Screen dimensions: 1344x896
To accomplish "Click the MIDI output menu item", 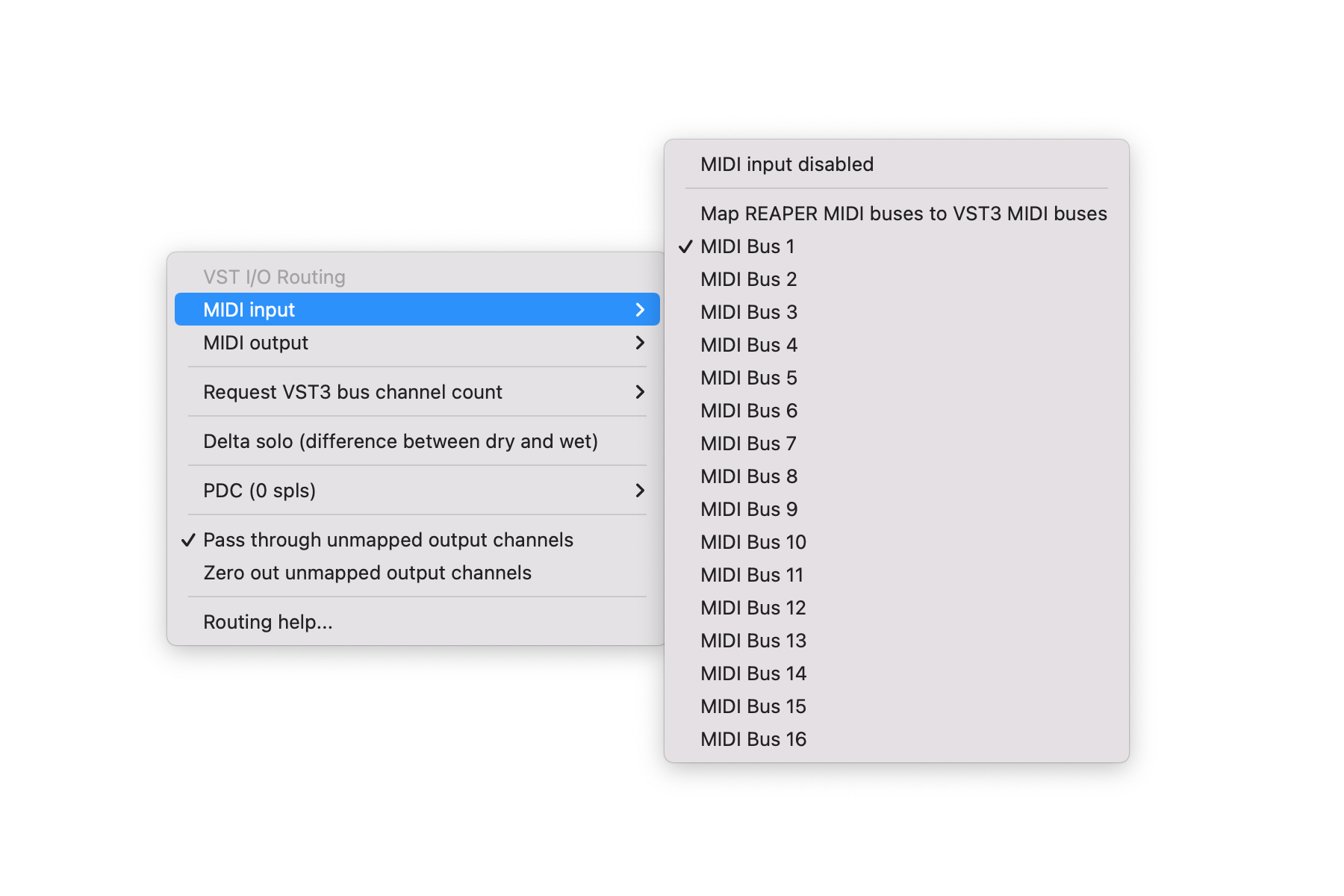I will [256, 343].
